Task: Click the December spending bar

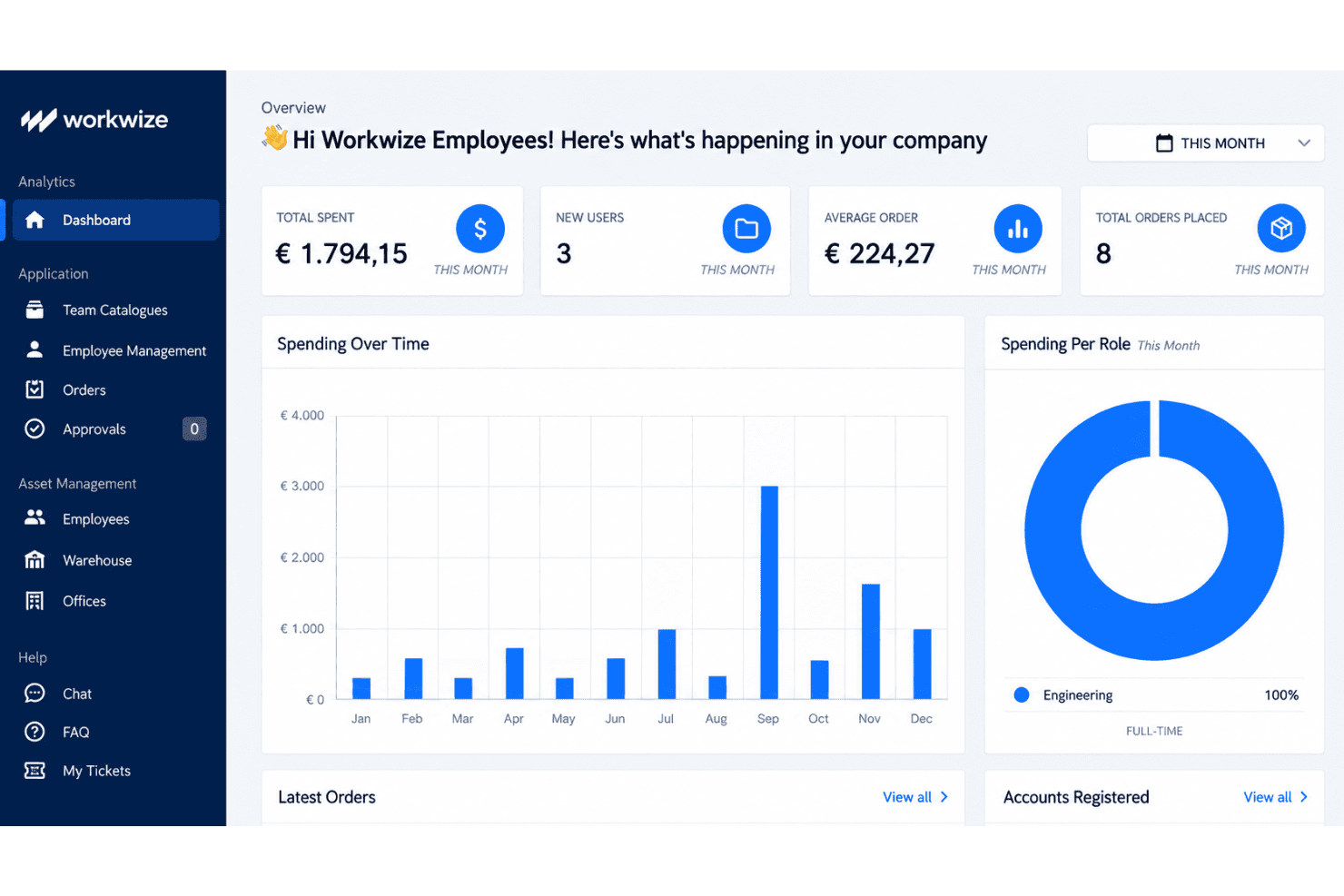Action: click(x=922, y=664)
